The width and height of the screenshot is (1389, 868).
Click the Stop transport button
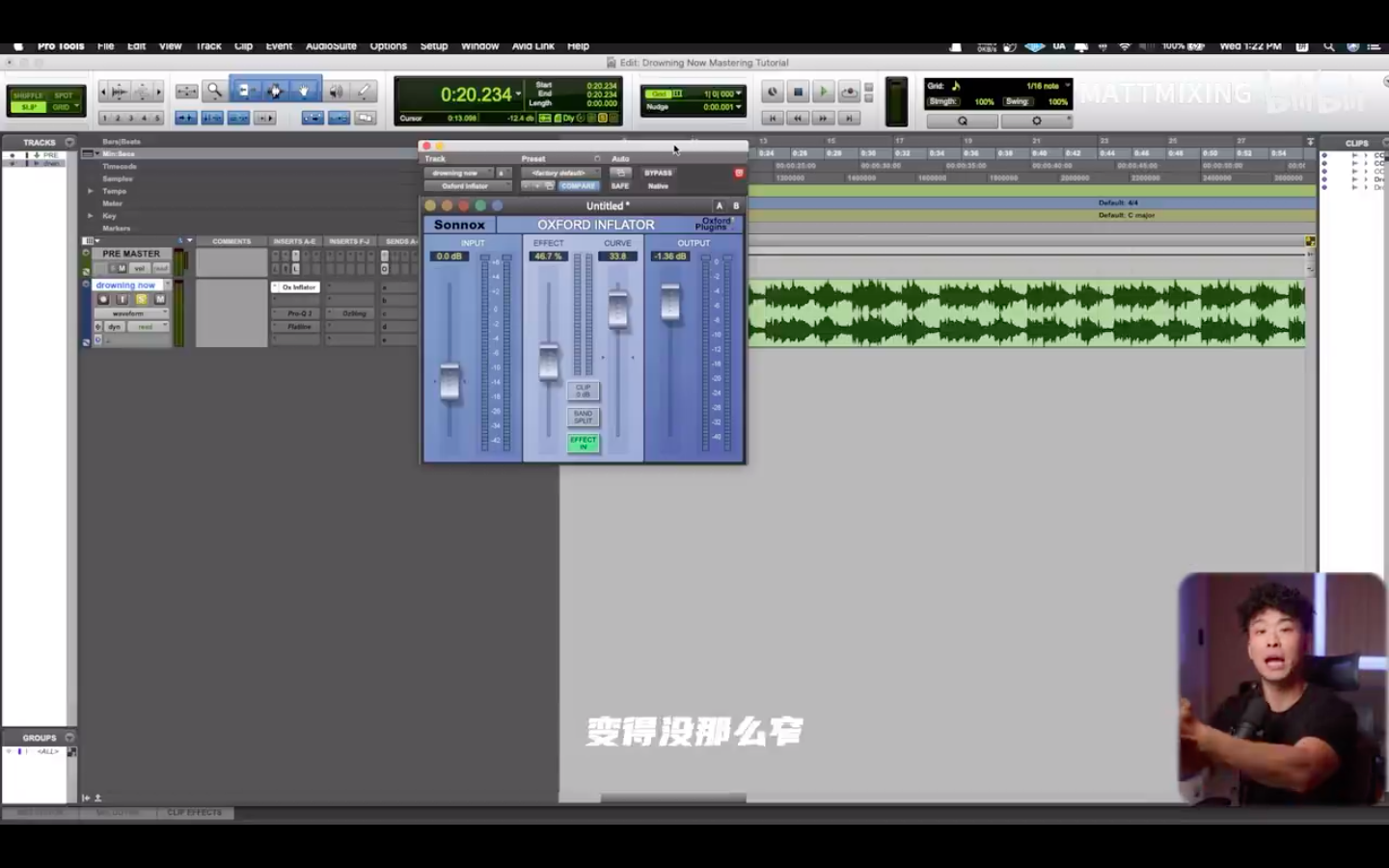(x=798, y=93)
